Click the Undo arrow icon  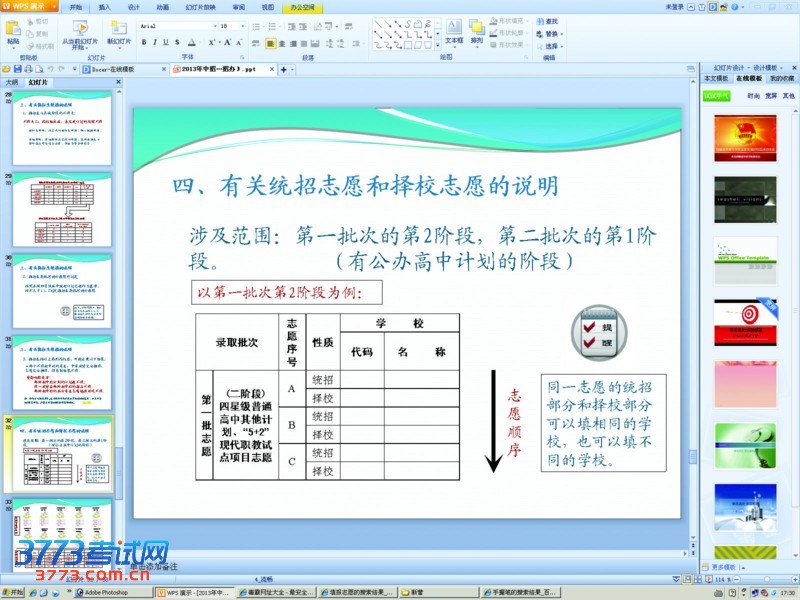tap(50, 69)
